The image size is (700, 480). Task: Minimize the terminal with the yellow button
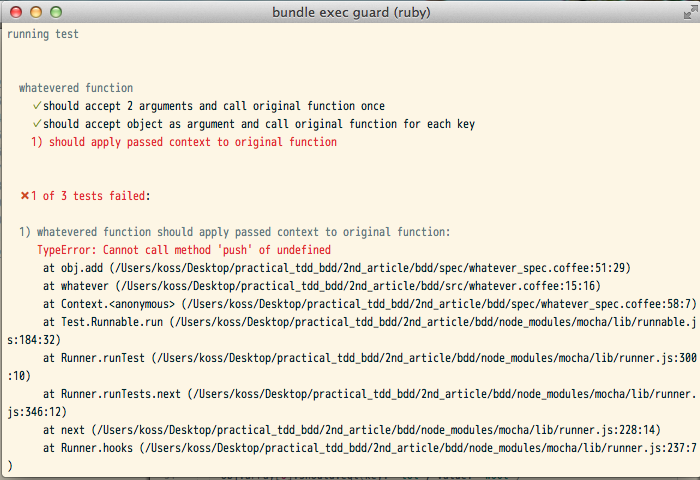point(36,12)
